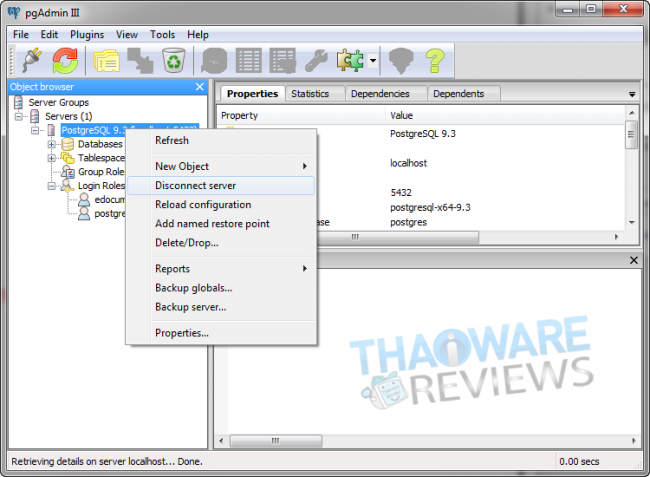Select Backup globals... entry
650x477 pixels.
point(221,288)
